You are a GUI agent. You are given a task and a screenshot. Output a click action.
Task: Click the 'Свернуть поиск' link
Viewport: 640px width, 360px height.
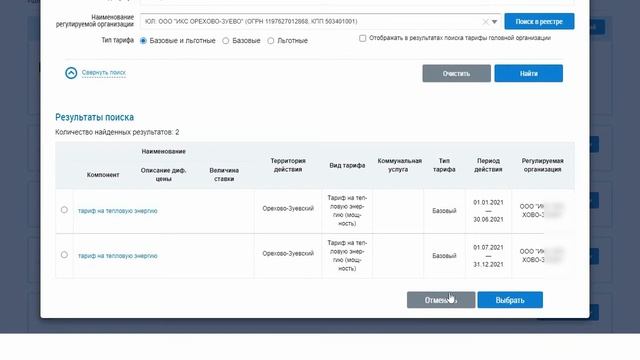point(104,73)
